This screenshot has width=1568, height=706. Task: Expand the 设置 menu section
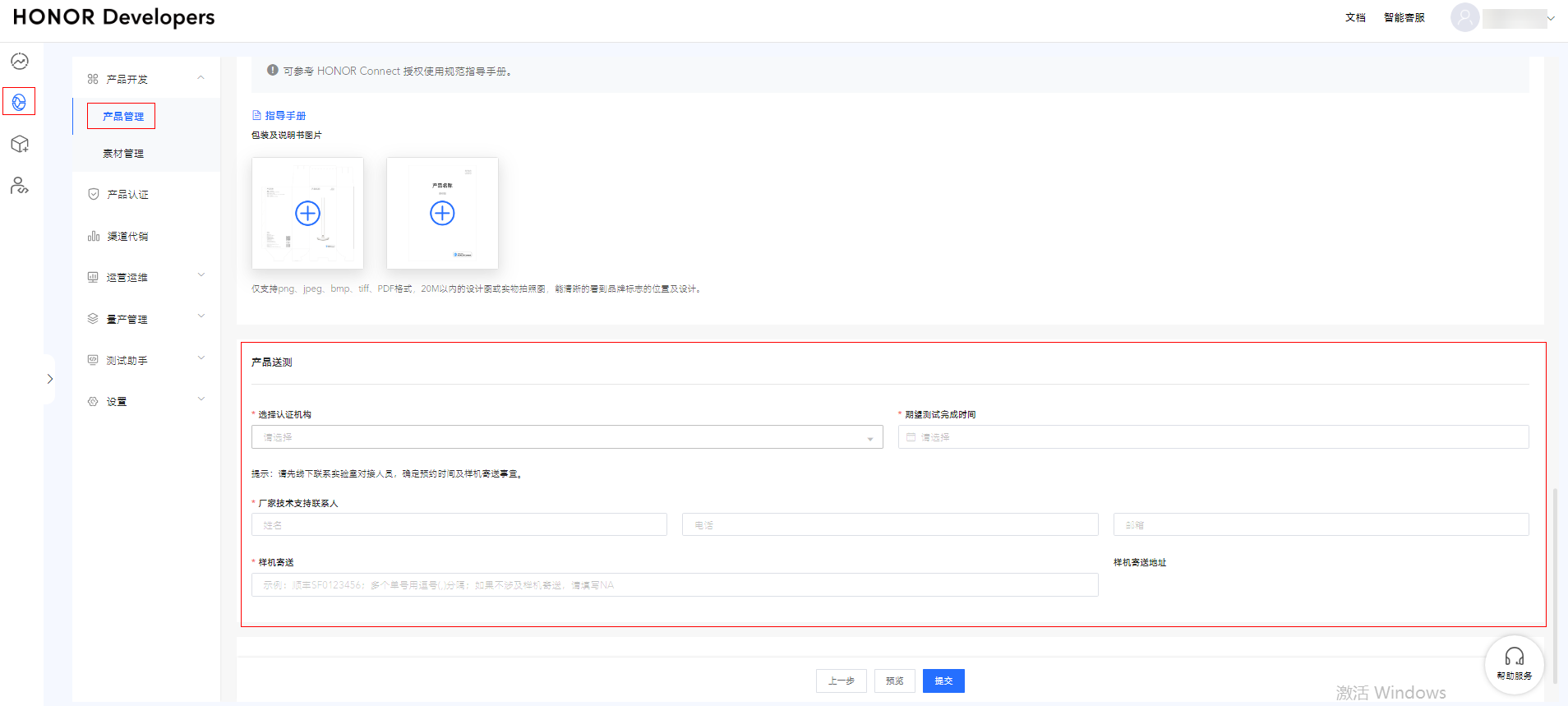(201, 400)
